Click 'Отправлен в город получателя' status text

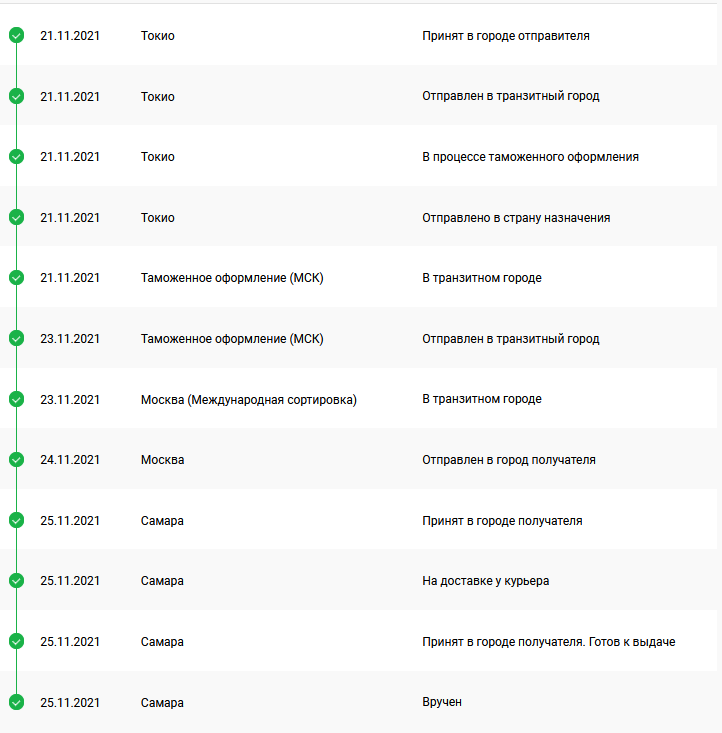508,460
